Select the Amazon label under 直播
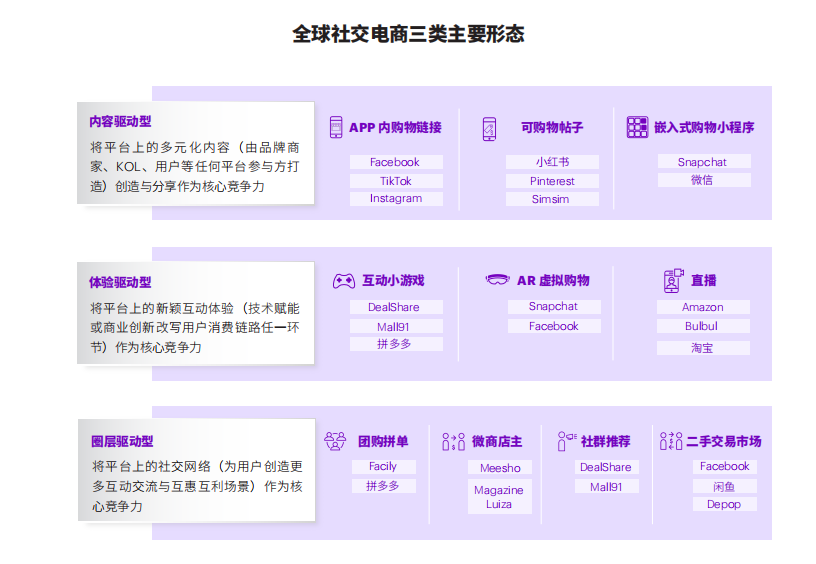 pyautogui.click(x=702, y=307)
